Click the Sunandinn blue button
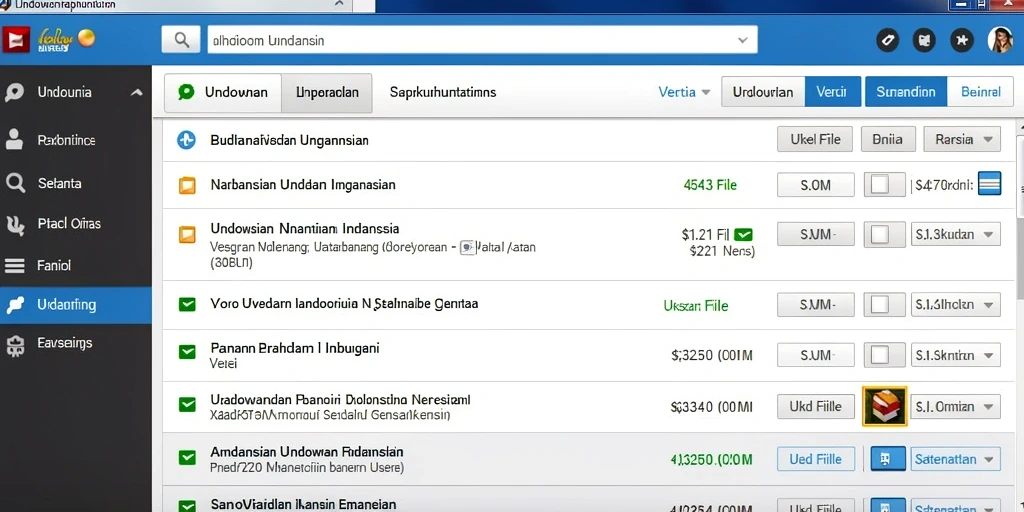Viewport: 1024px width, 512px height. coord(905,92)
